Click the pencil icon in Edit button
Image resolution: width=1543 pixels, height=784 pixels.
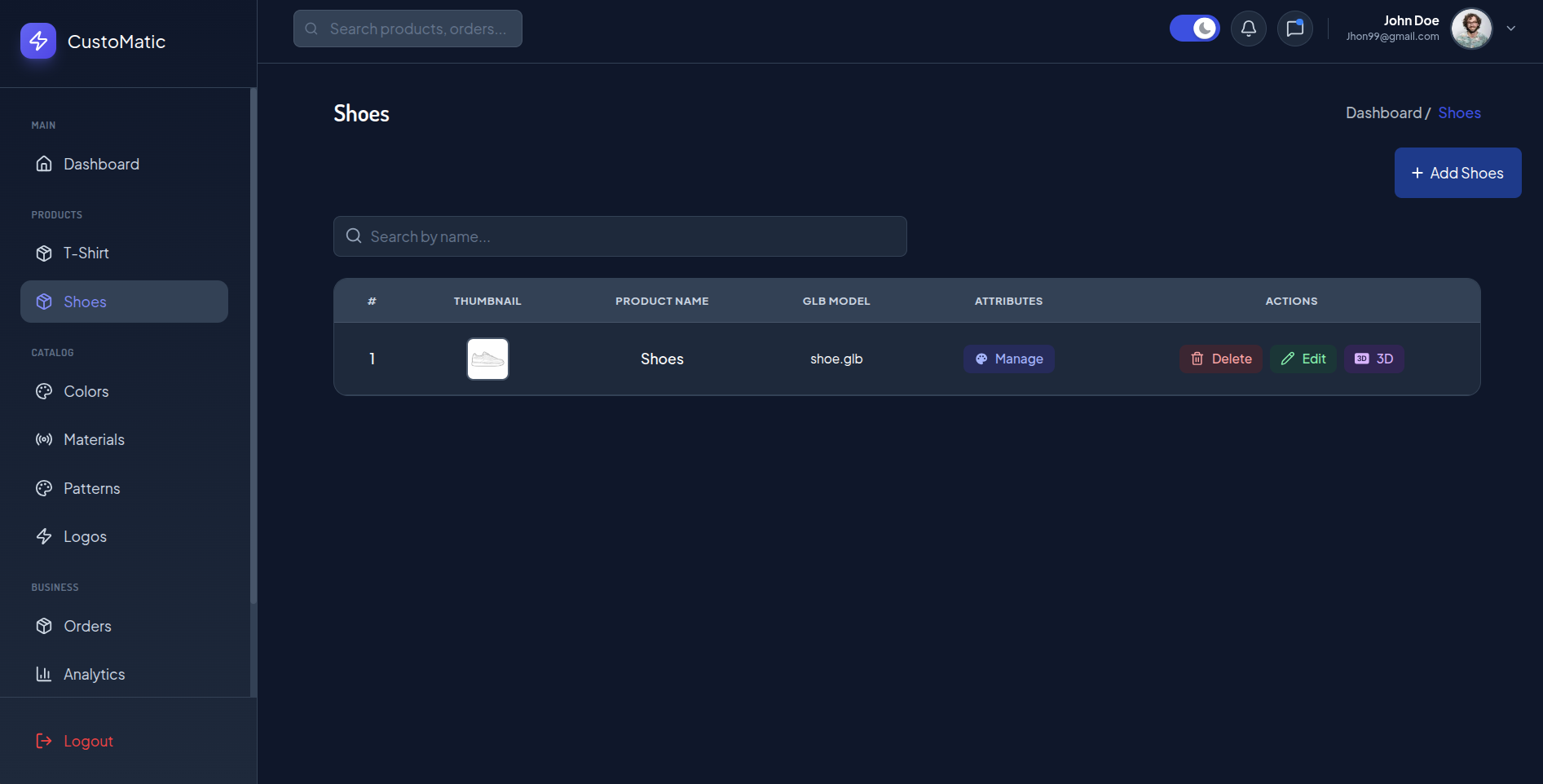point(1288,359)
